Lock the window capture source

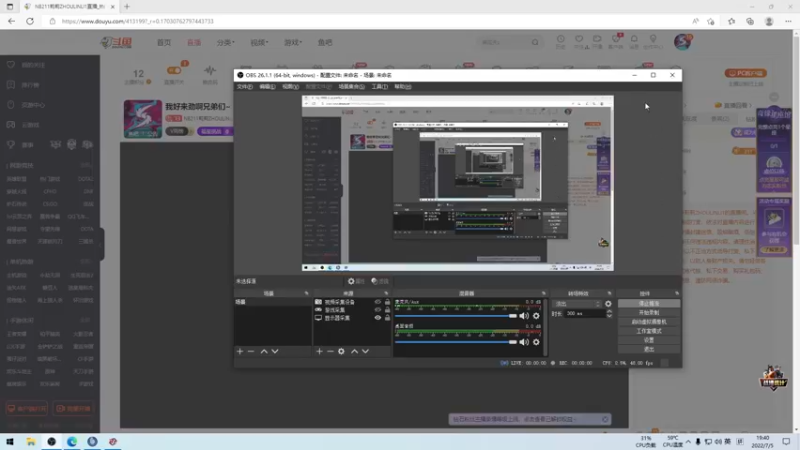pyautogui.click(x=387, y=310)
